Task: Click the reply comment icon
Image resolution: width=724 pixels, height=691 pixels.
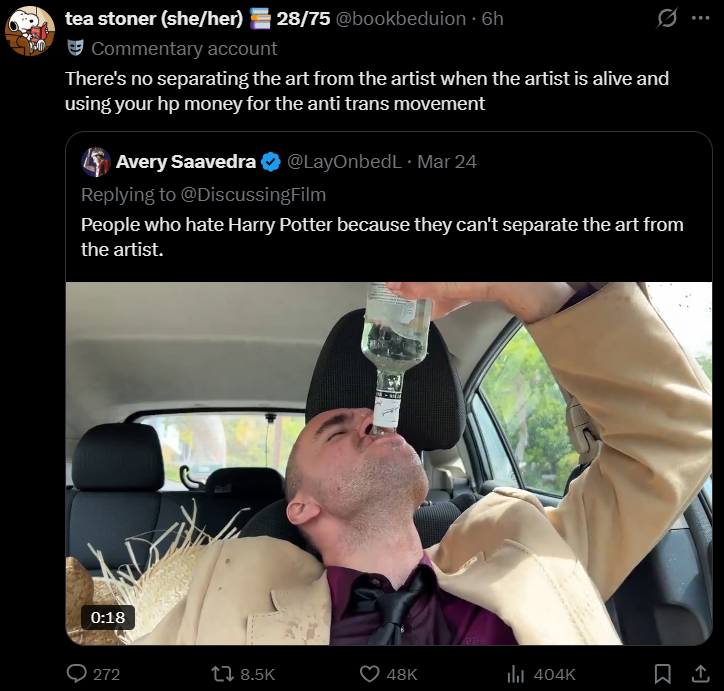Action: [x=79, y=674]
